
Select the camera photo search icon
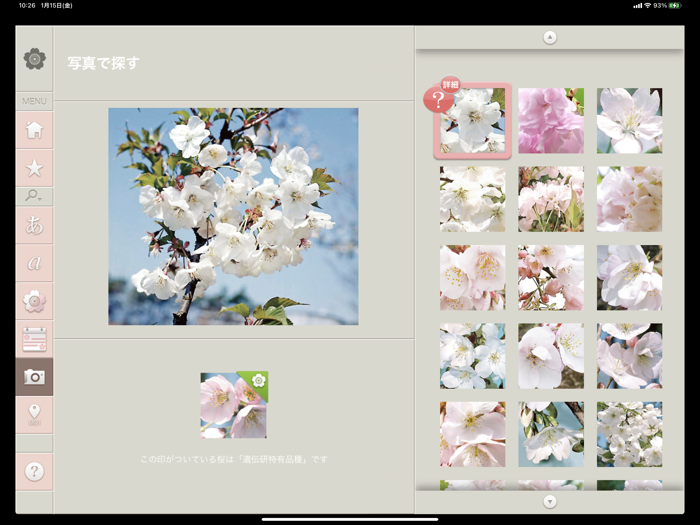34,377
